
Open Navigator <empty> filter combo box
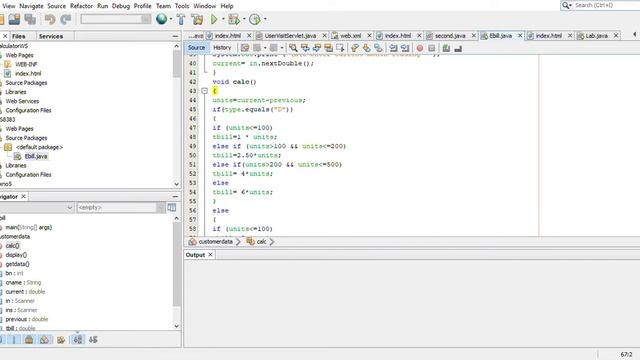120,207
